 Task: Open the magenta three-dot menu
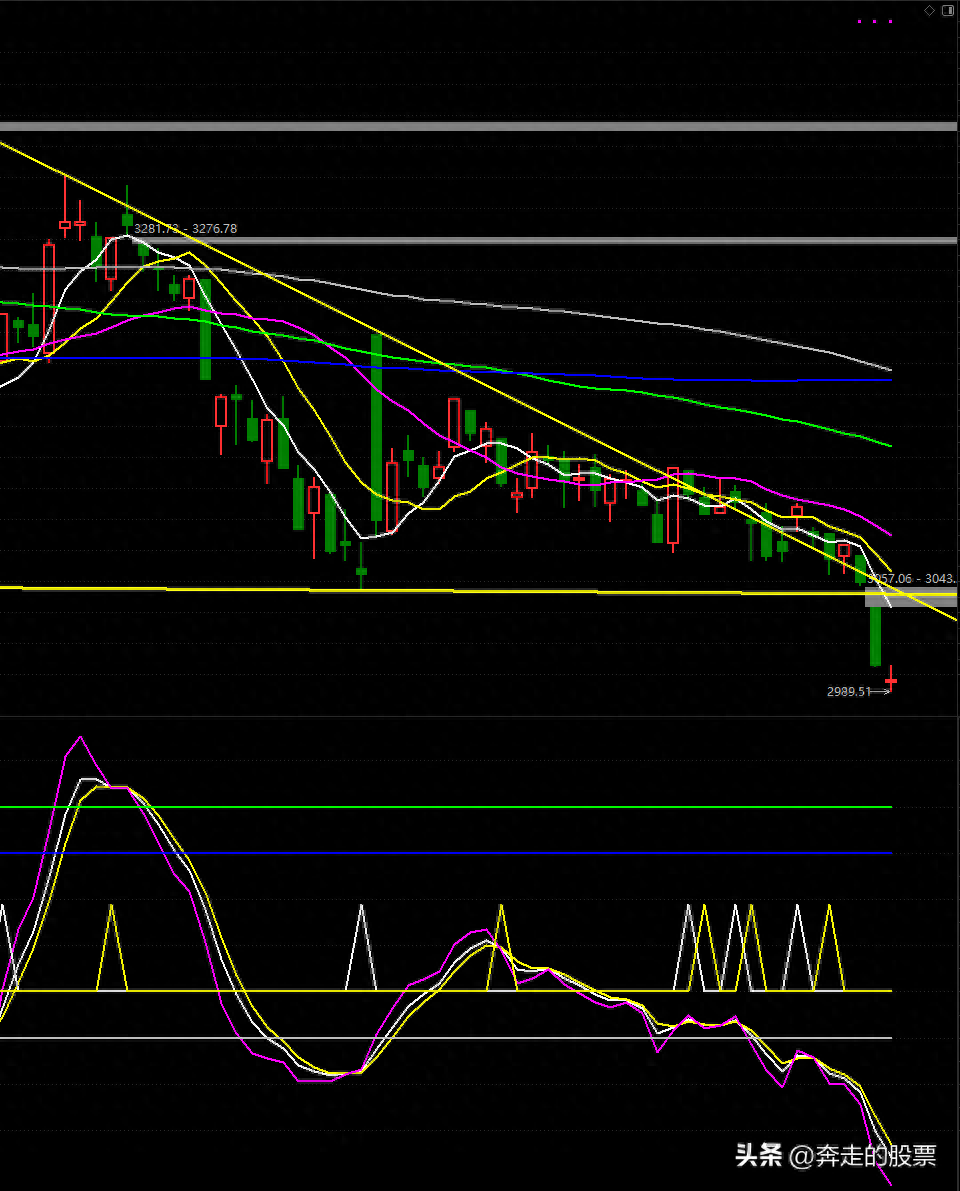(875, 21)
